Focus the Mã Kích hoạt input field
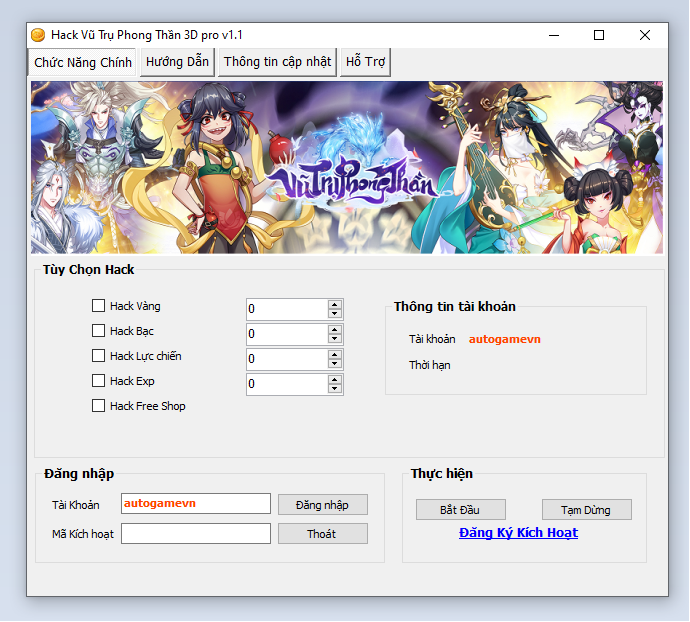Image resolution: width=690 pixels, height=622 pixels. (x=196, y=534)
